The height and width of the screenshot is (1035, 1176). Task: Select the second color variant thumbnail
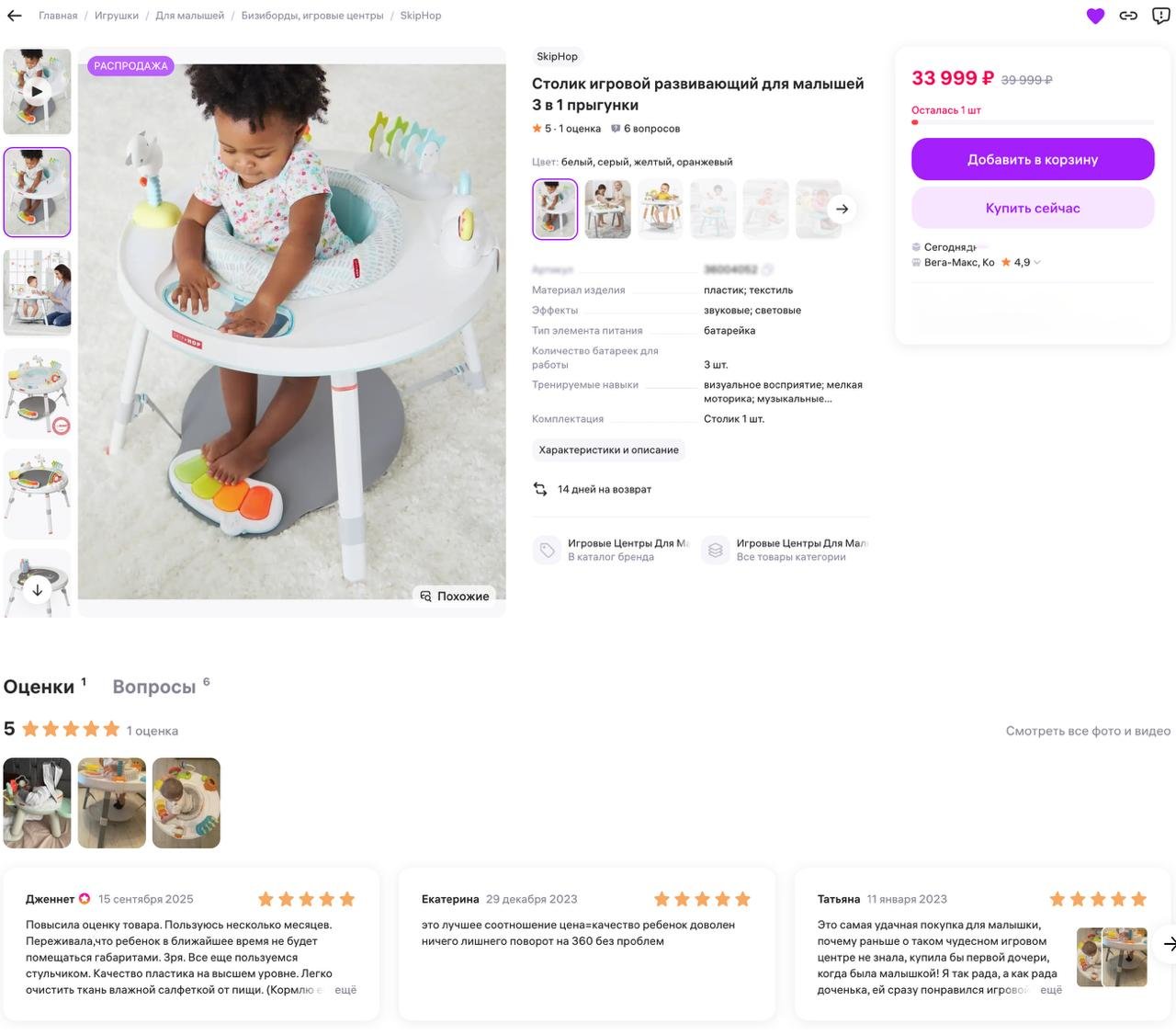(608, 209)
